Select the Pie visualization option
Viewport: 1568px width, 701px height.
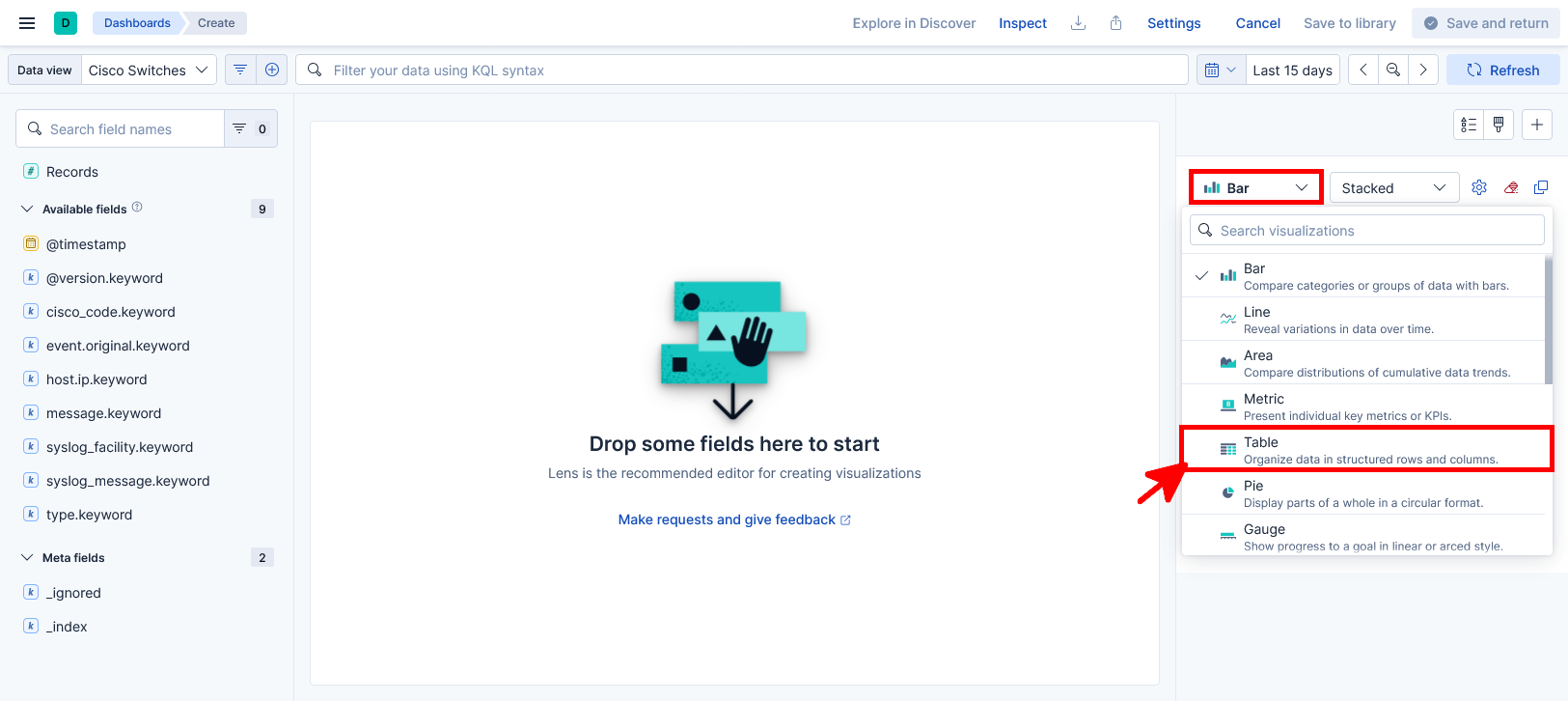click(x=1363, y=493)
